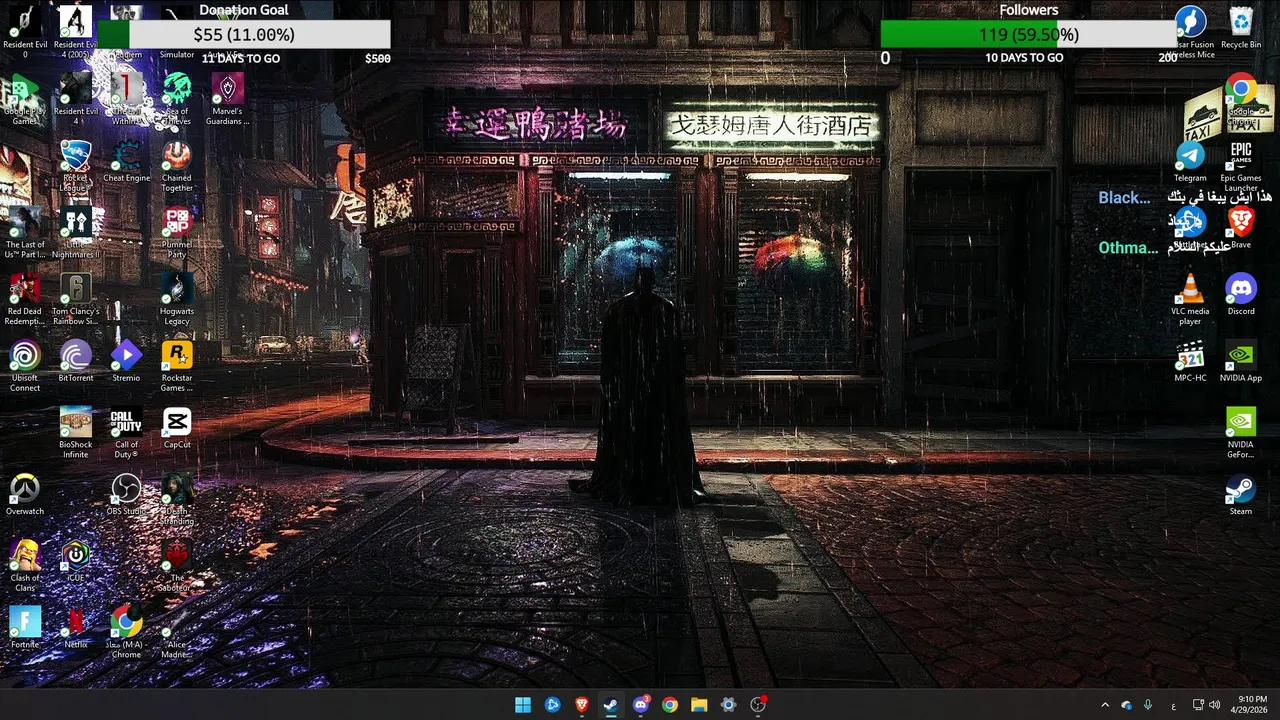Click the Donation Goal $55 progress bar

click(x=245, y=34)
